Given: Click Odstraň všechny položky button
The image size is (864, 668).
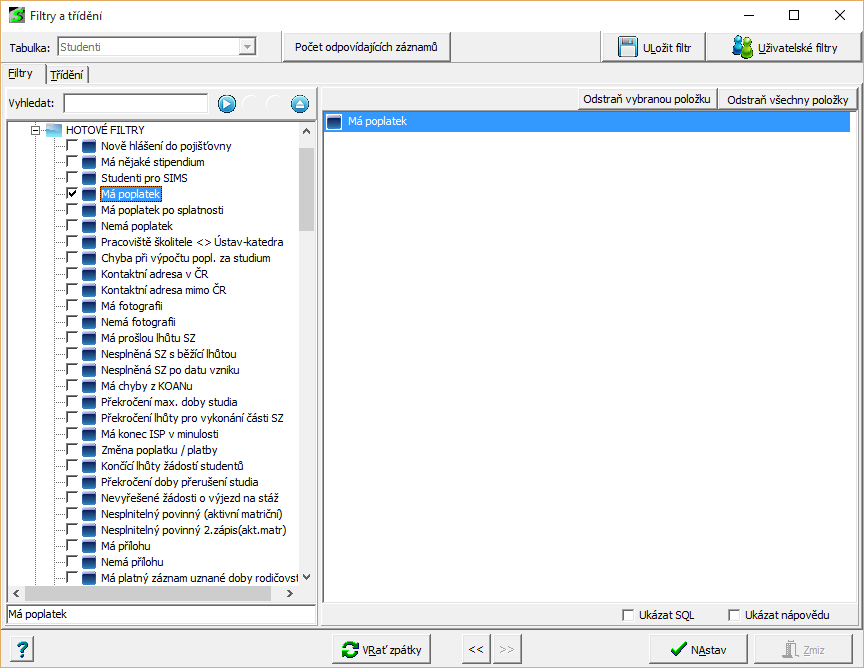Looking at the screenshot, I should (x=787, y=100).
